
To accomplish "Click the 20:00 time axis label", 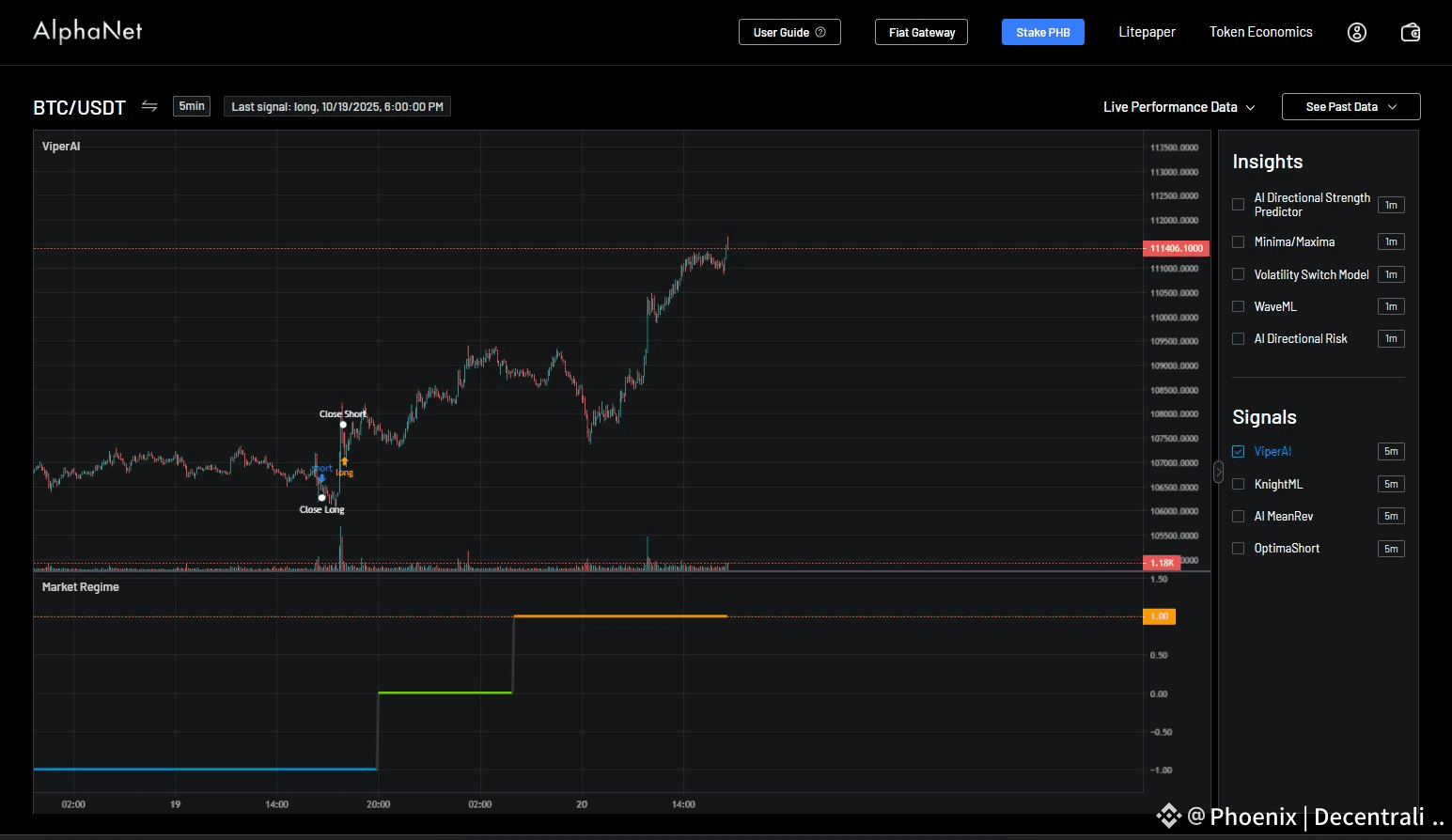I will coord(378,804).
